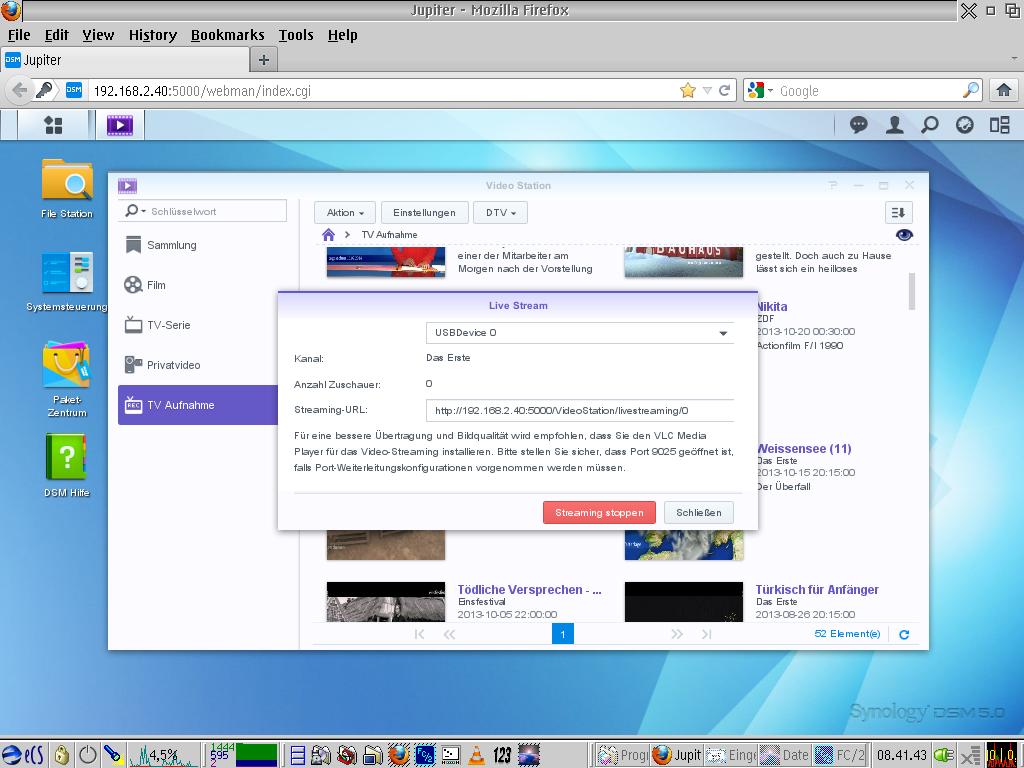This screenshot has height=768, width=1024.
Task: Click the sort order icon button
Action: pyautogui.click(x=899, y=212)
